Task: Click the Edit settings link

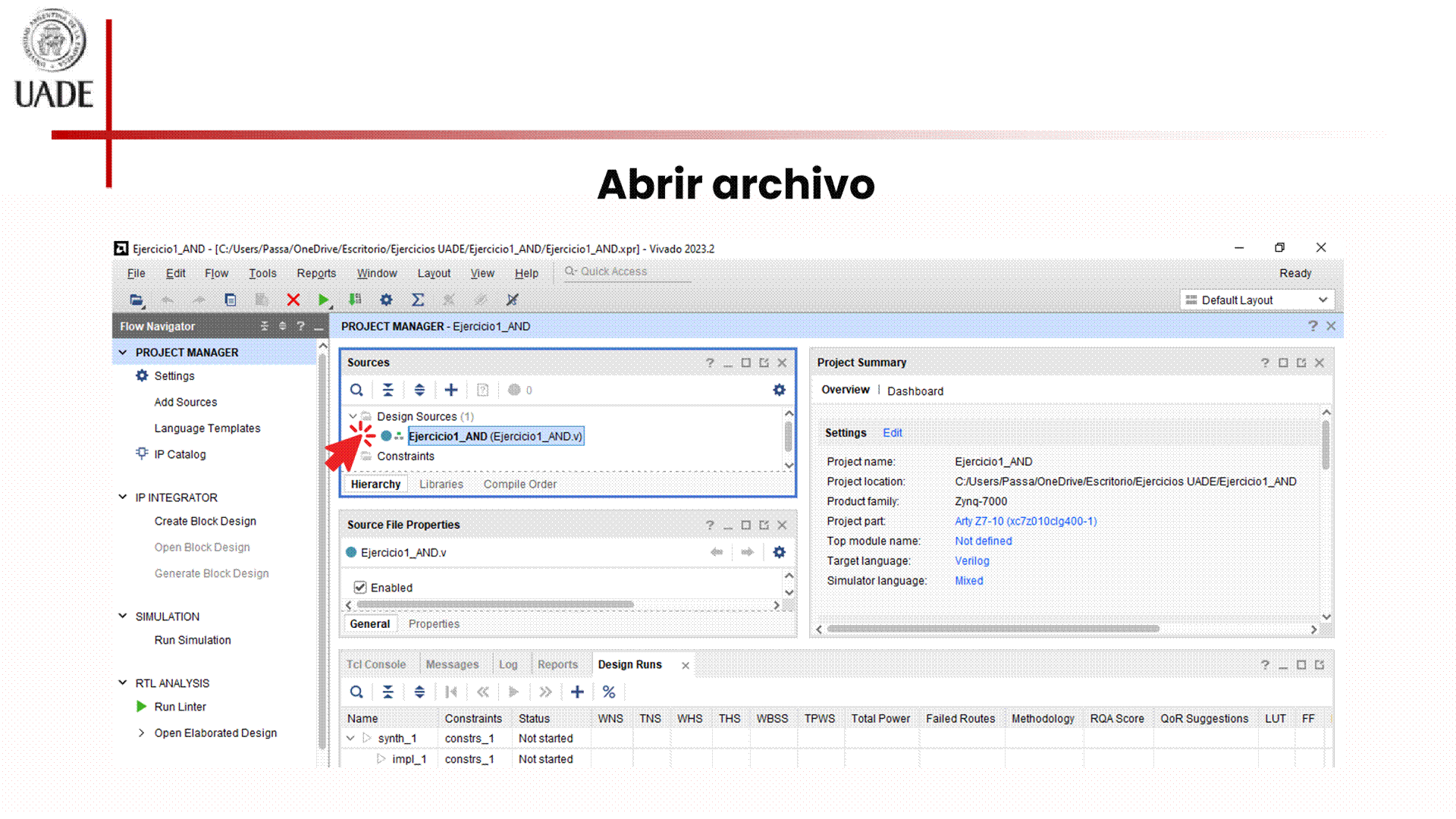Action: pyautogui.click(x=892, y=433)
